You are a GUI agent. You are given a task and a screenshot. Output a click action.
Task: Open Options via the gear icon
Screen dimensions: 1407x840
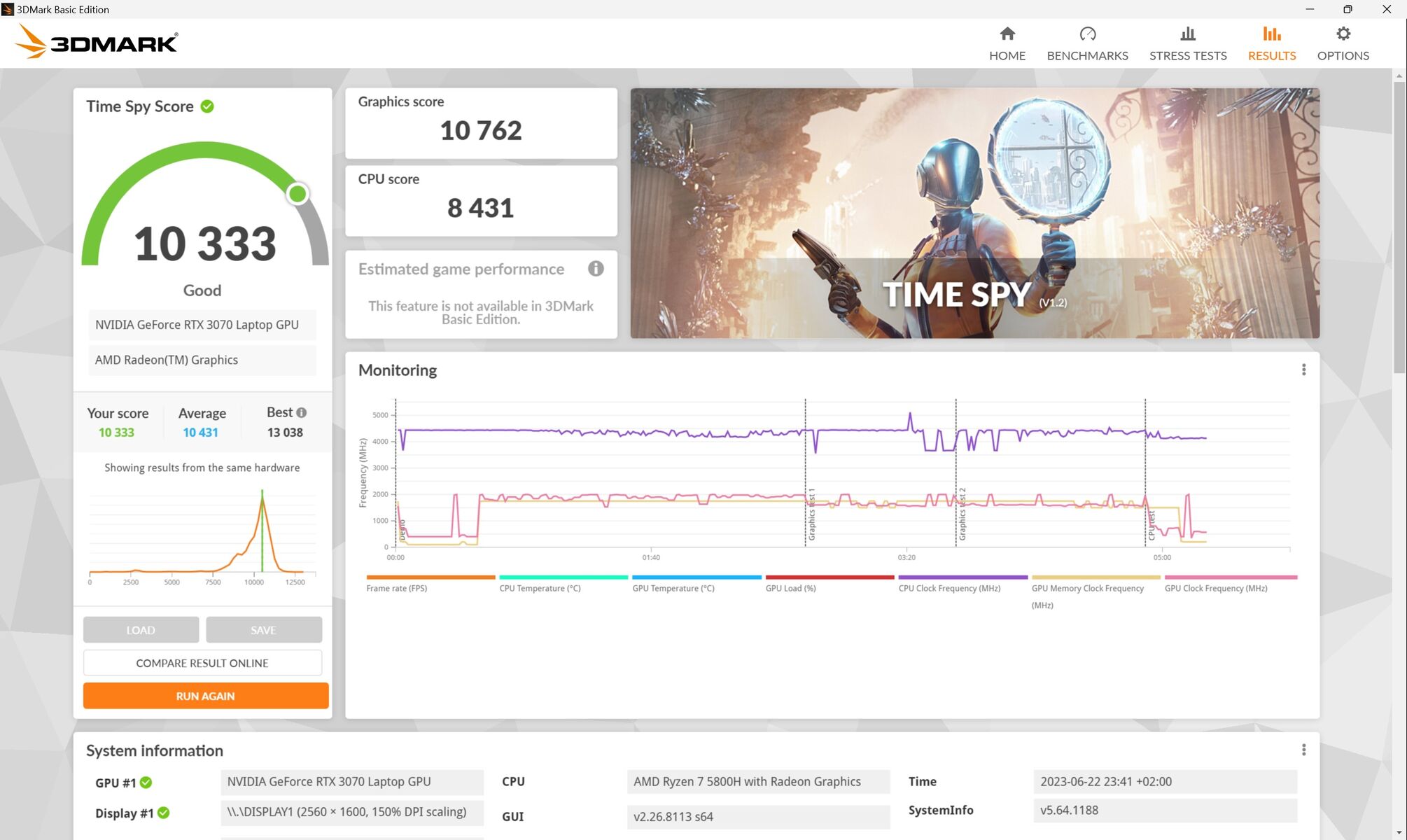1343,34
